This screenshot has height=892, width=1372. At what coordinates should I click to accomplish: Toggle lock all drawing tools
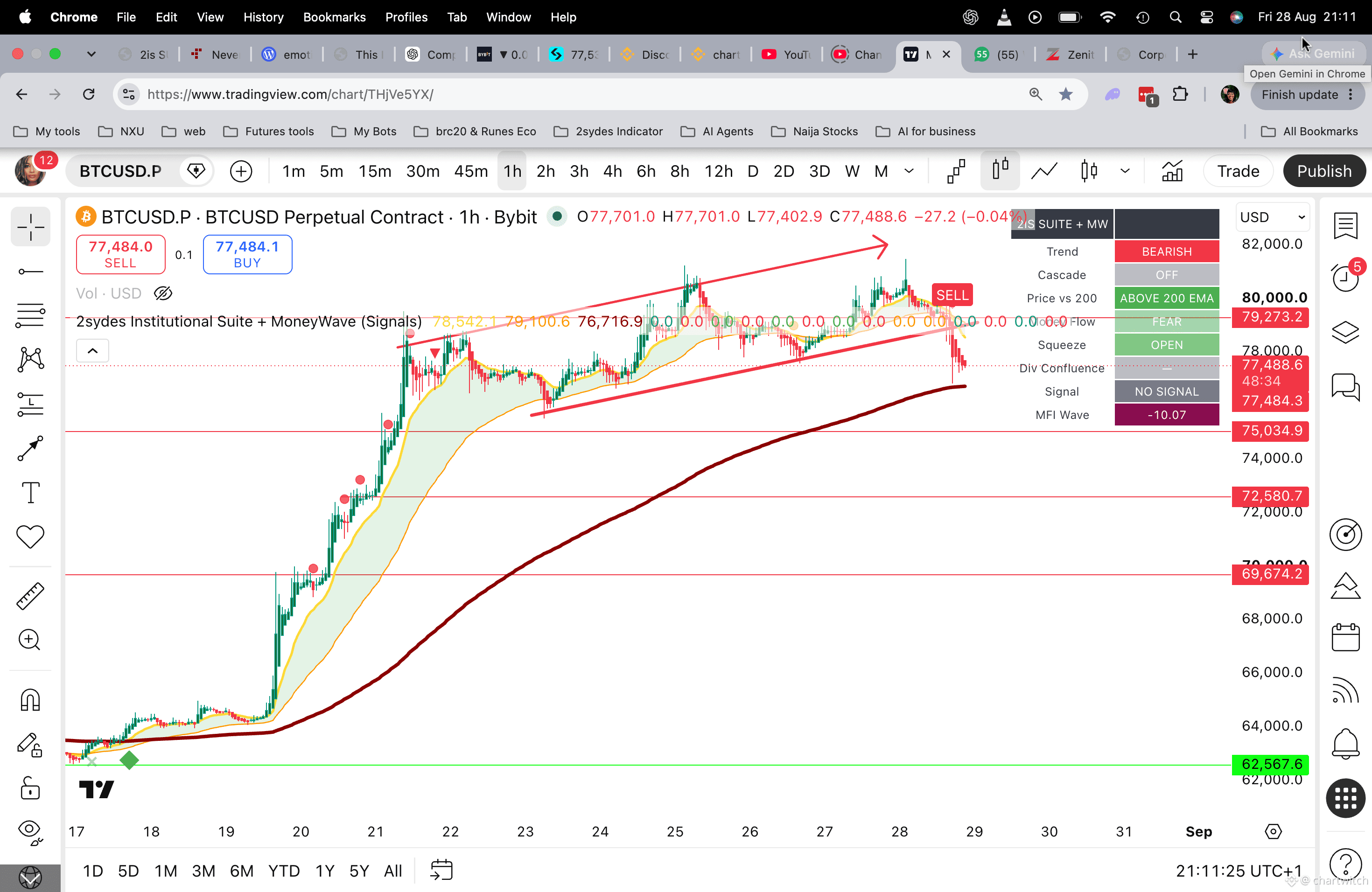[30, 787]
